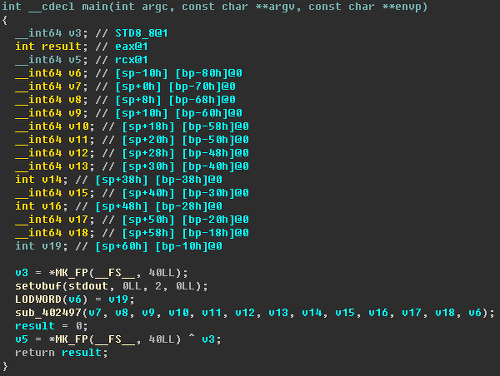Click v7 argument in sub_402497 call
This screenshot has height=376, width=500.
[95, 313]
